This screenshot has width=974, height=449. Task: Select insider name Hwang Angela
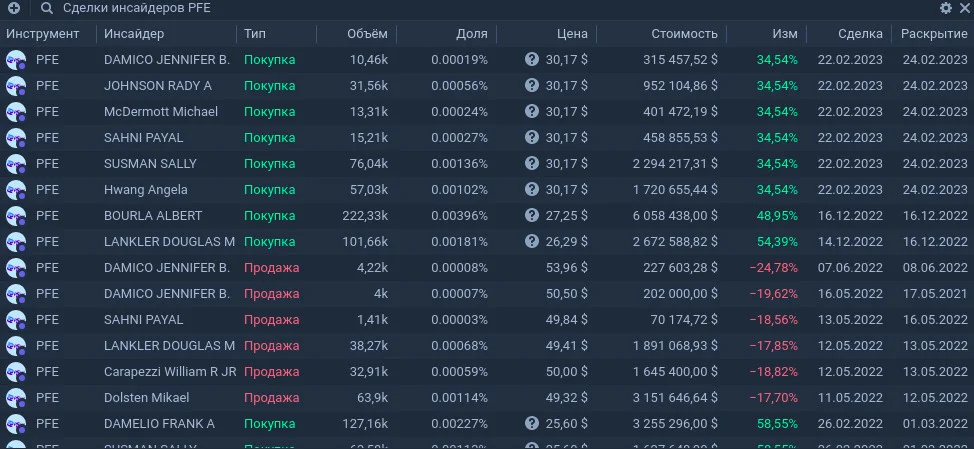click(145, 190)
